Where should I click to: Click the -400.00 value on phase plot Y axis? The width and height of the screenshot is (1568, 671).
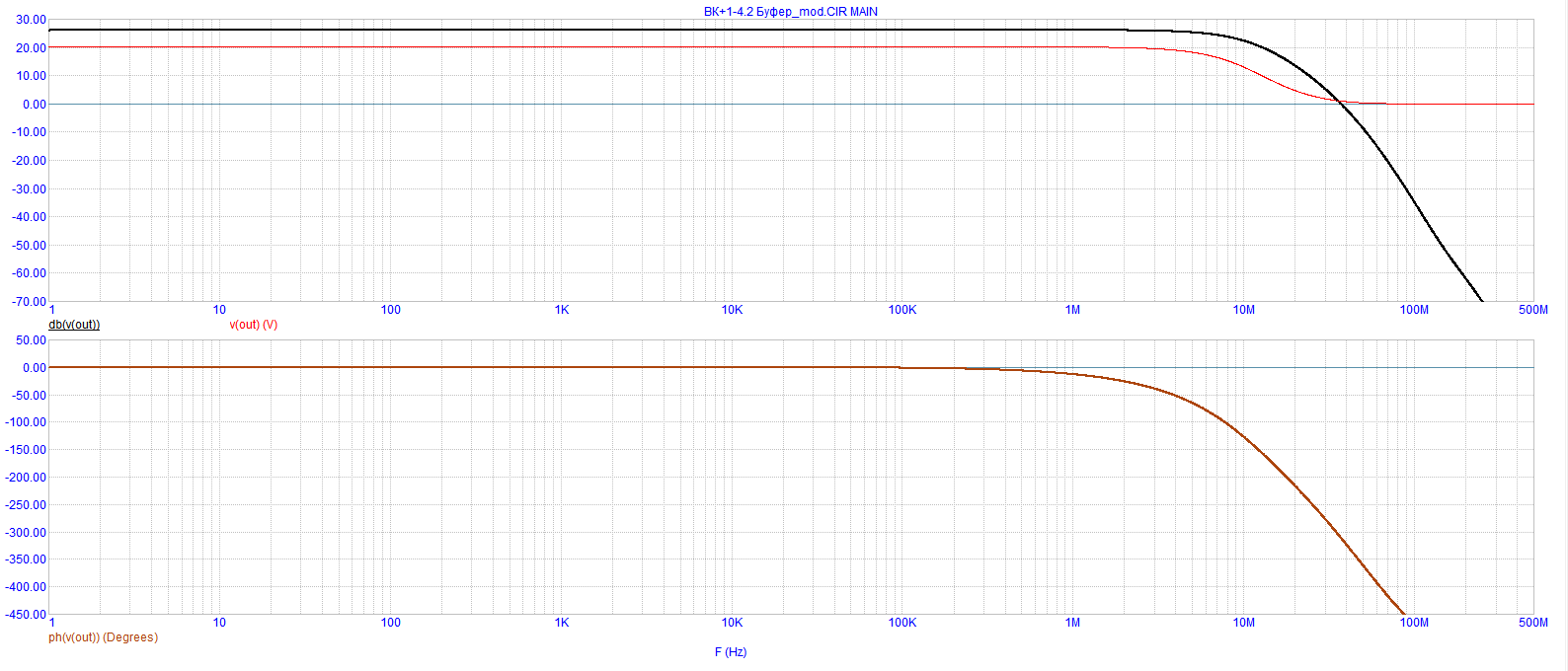(26, 586)
